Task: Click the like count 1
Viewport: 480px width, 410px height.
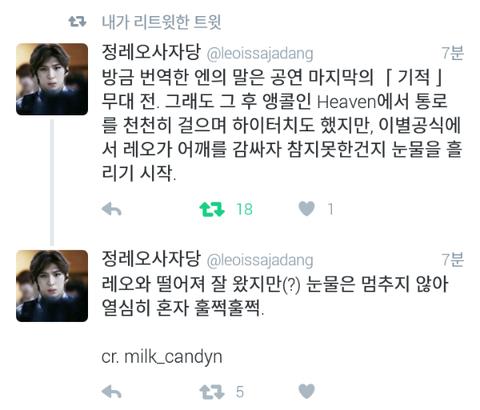Action: (330, 209)
